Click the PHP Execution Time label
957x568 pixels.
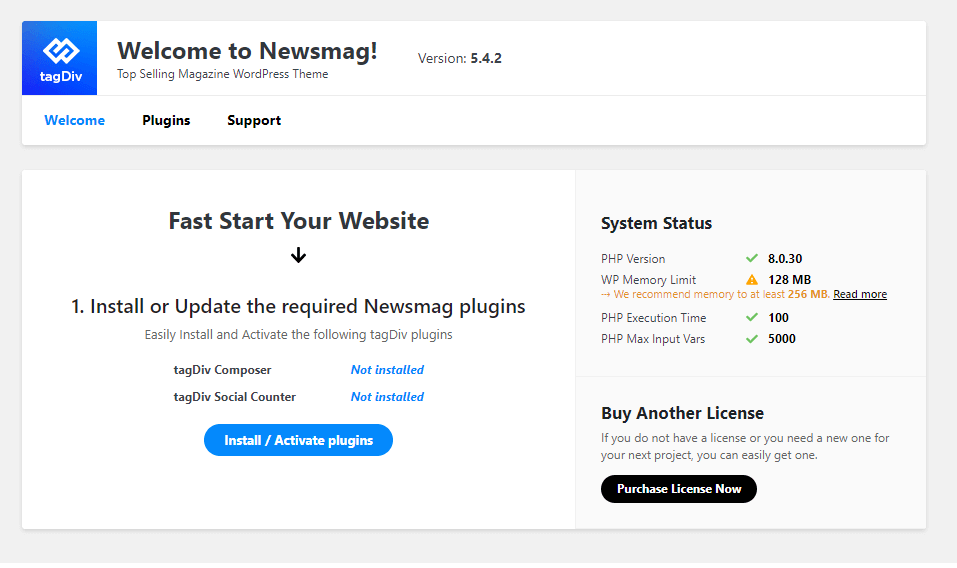[653, 317]
